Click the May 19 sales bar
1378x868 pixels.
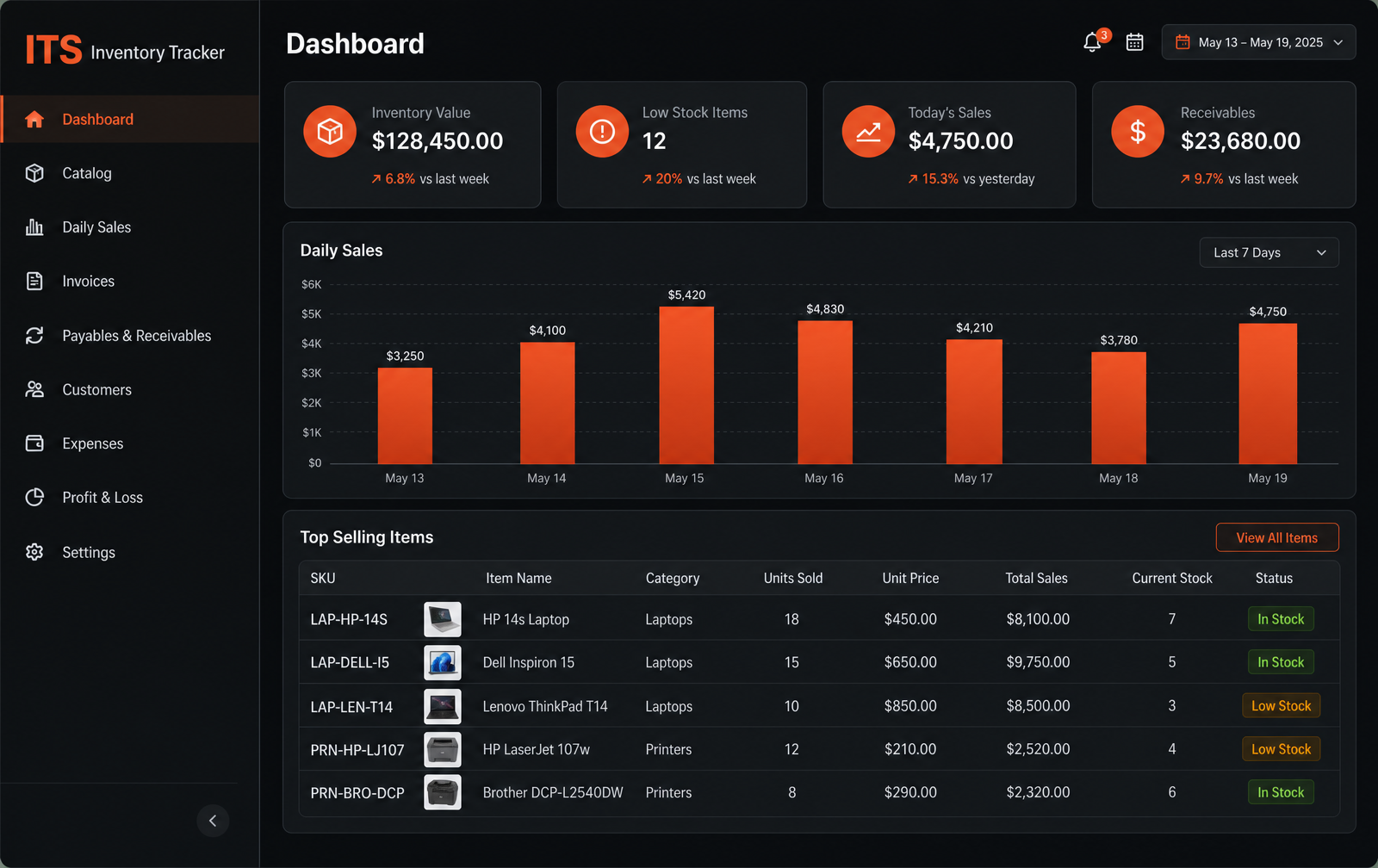pyautogui.click(x=1268, y=394)
